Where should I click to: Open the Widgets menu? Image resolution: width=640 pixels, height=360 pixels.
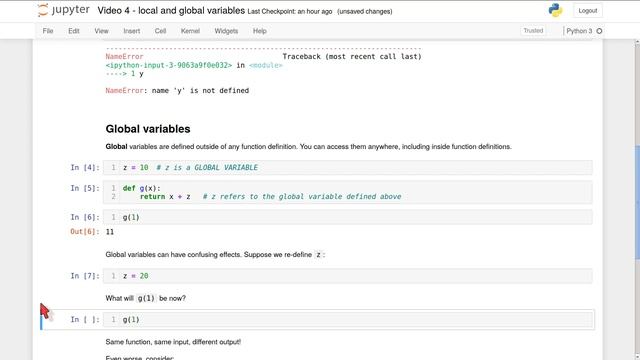point(226,31)
